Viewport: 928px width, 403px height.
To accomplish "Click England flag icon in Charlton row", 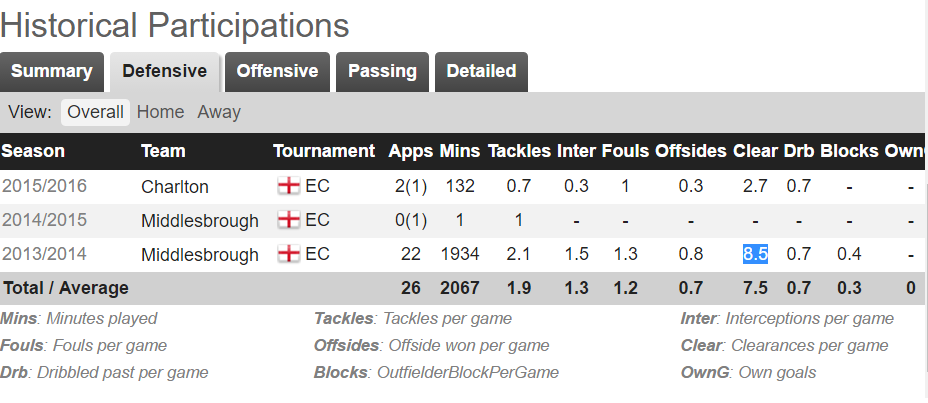I will pyautogui.click(x=289, y=186).
